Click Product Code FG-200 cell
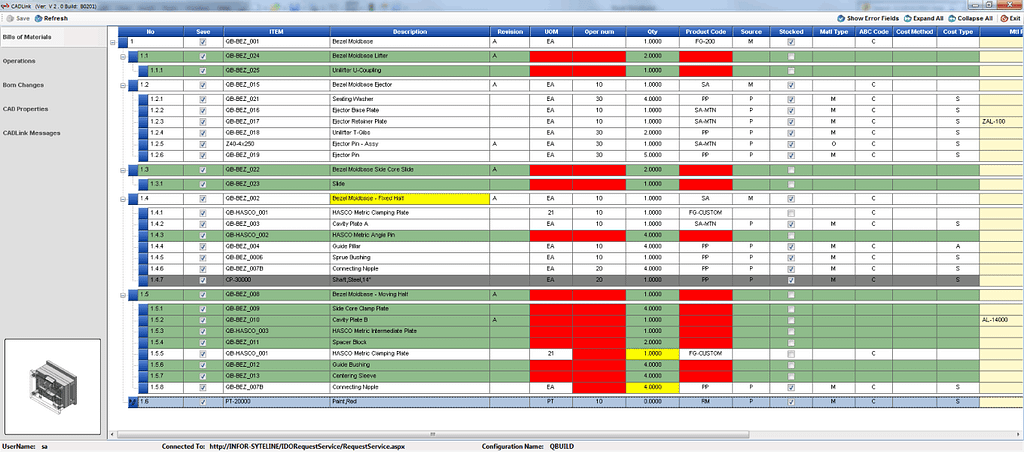The width and height of the screenshot is (1024, 452). coord(706,42)
